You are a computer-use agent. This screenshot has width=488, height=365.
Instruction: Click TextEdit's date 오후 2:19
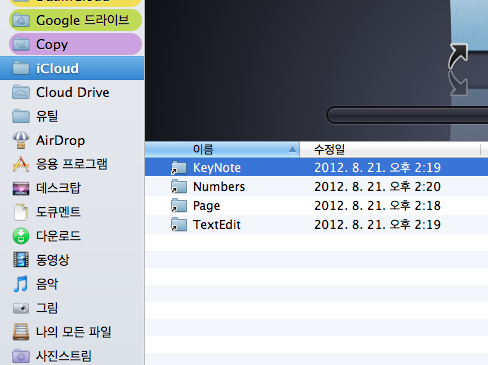(x=415, y=225)
